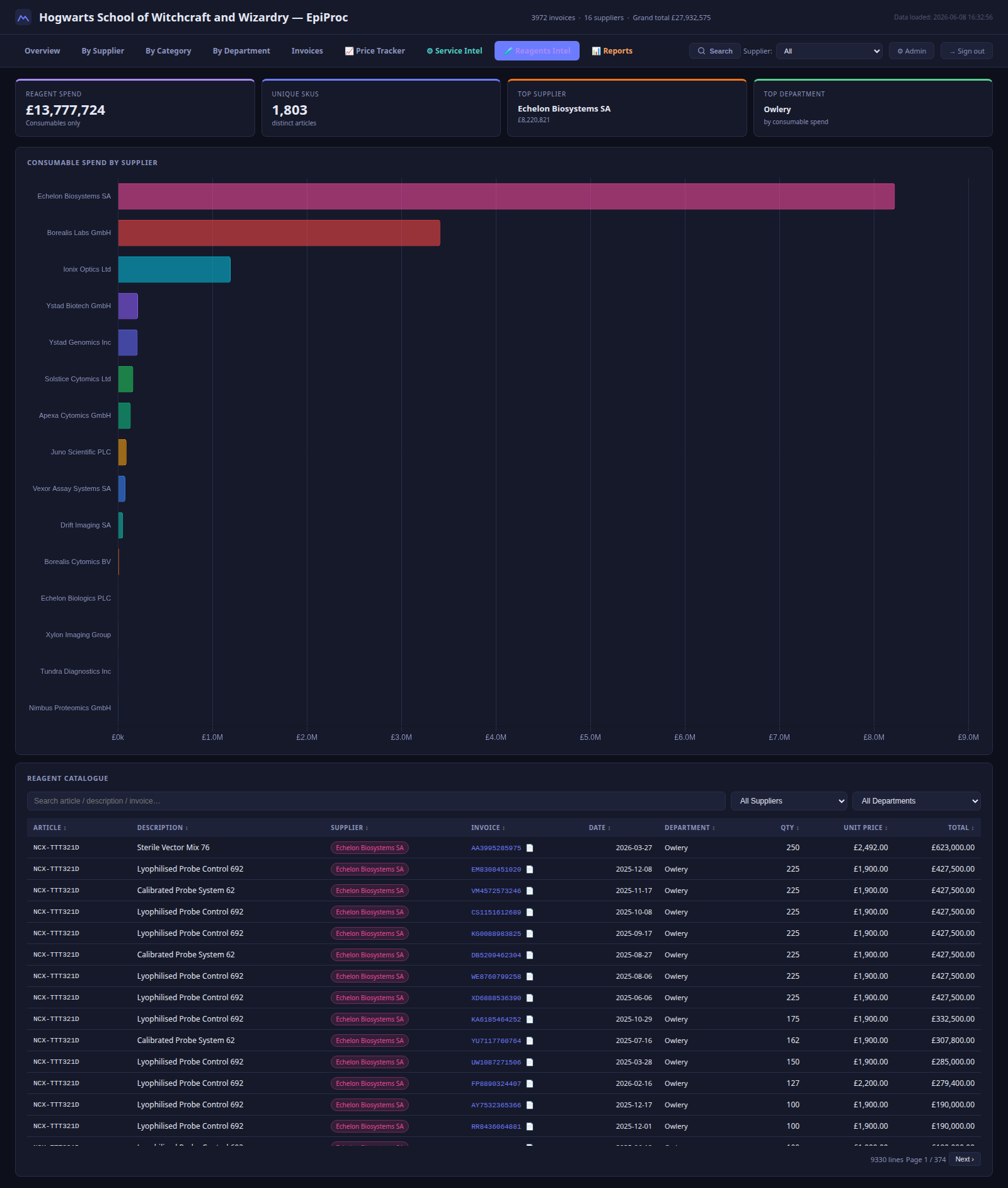This screenshot has height=1188, width=1008.
Task: Sort table by Date column
Action: coord(599,828)
